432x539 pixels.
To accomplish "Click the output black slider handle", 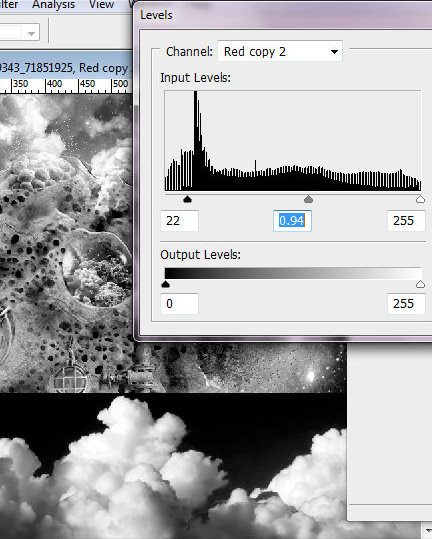I will [165, 284].
